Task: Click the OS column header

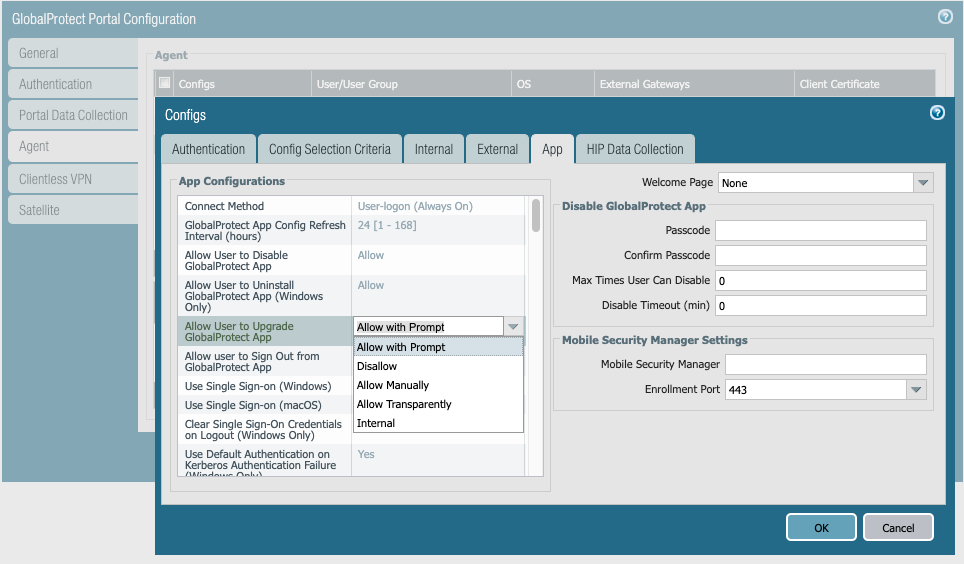Action: click(x=553, y=84)
